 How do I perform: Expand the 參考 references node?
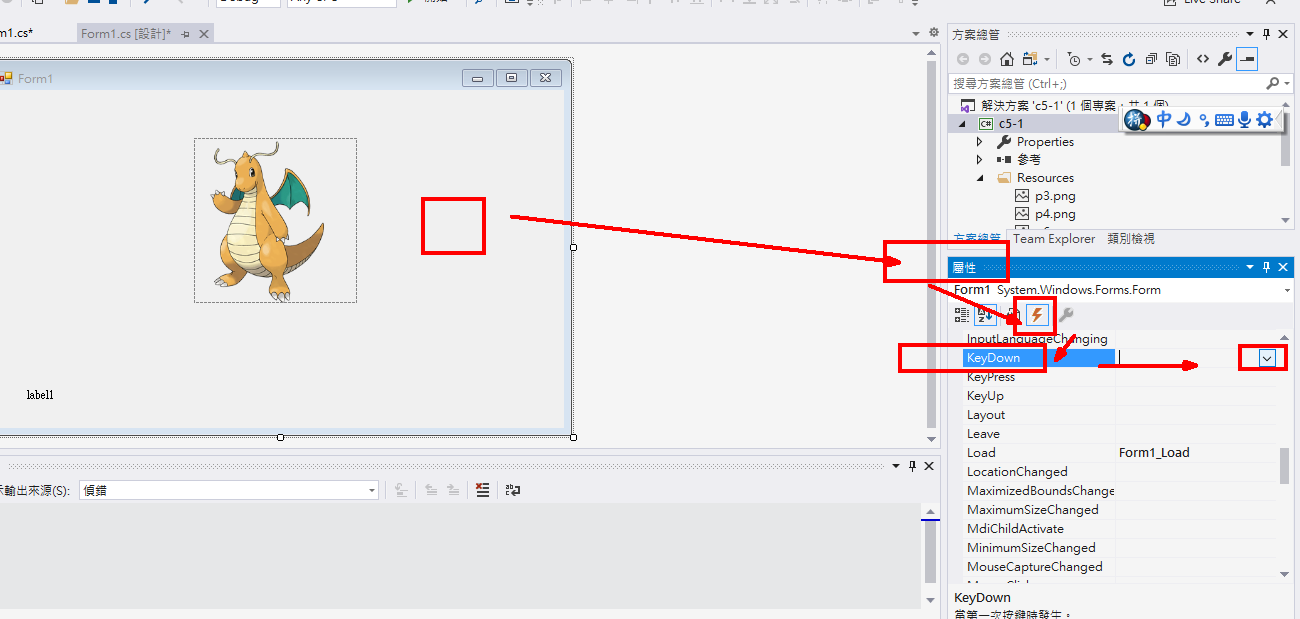point(980,160)
